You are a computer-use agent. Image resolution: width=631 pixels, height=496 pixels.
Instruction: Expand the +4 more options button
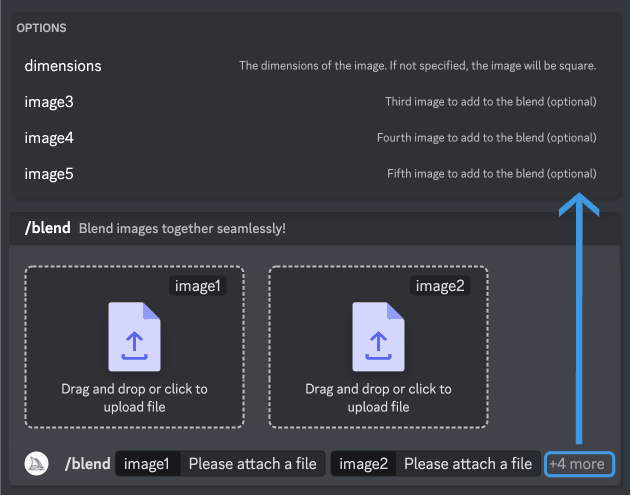coord(579,464)
